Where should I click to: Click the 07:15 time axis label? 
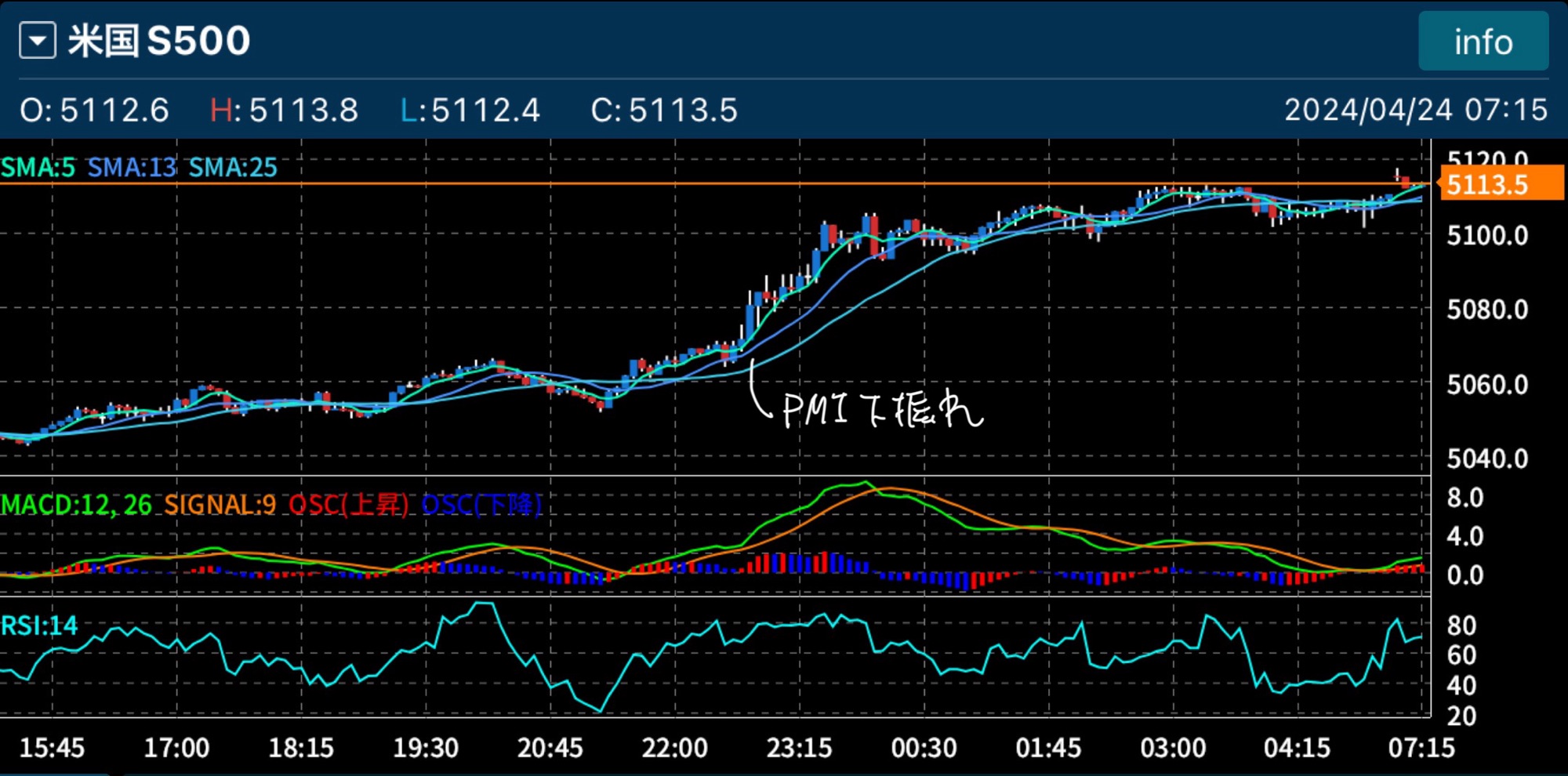(1421, 748)
